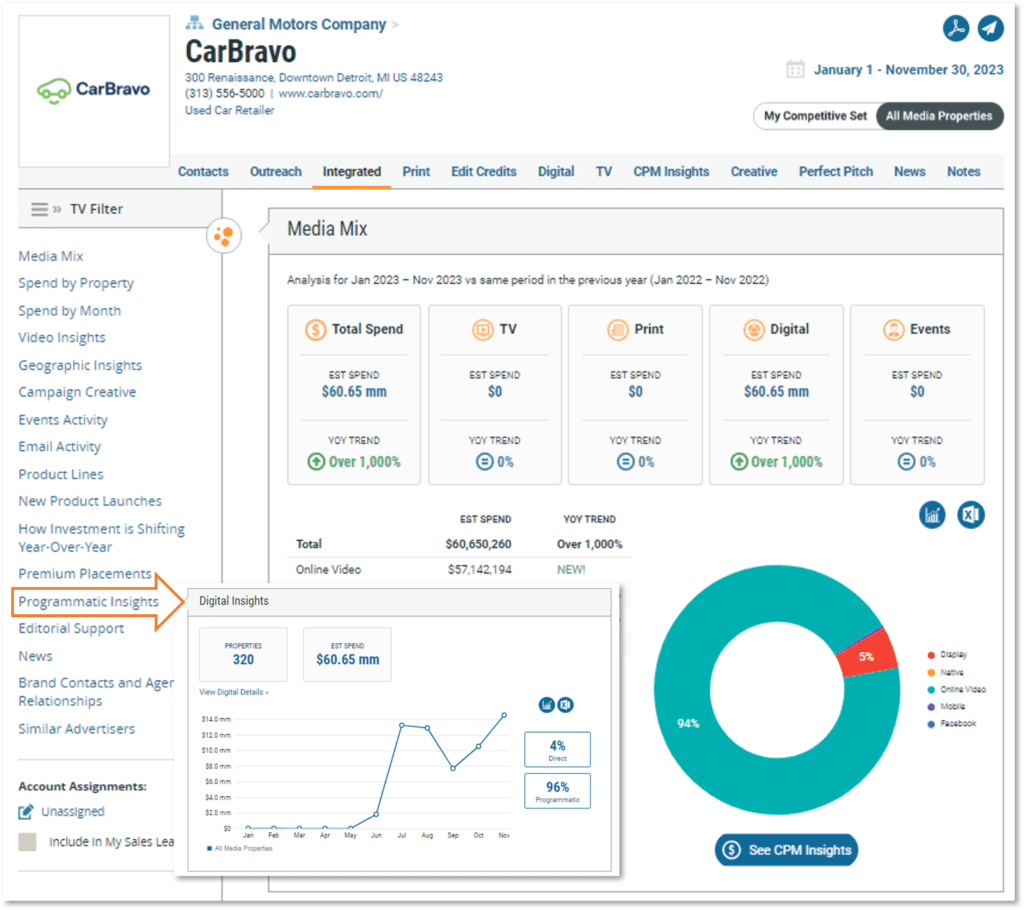Viewport: 1024px width, 910px height.
Task: Open Events Activity in the sidebar
Action: point(63,420)
